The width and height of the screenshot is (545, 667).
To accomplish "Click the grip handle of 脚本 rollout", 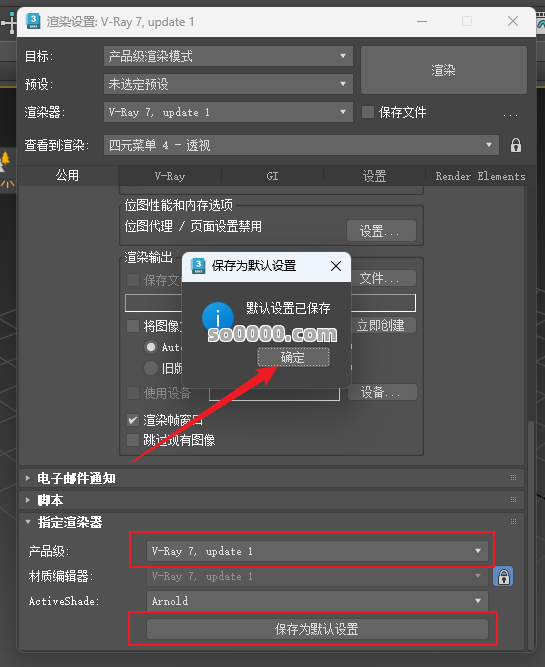I will (x=514, y=499).
